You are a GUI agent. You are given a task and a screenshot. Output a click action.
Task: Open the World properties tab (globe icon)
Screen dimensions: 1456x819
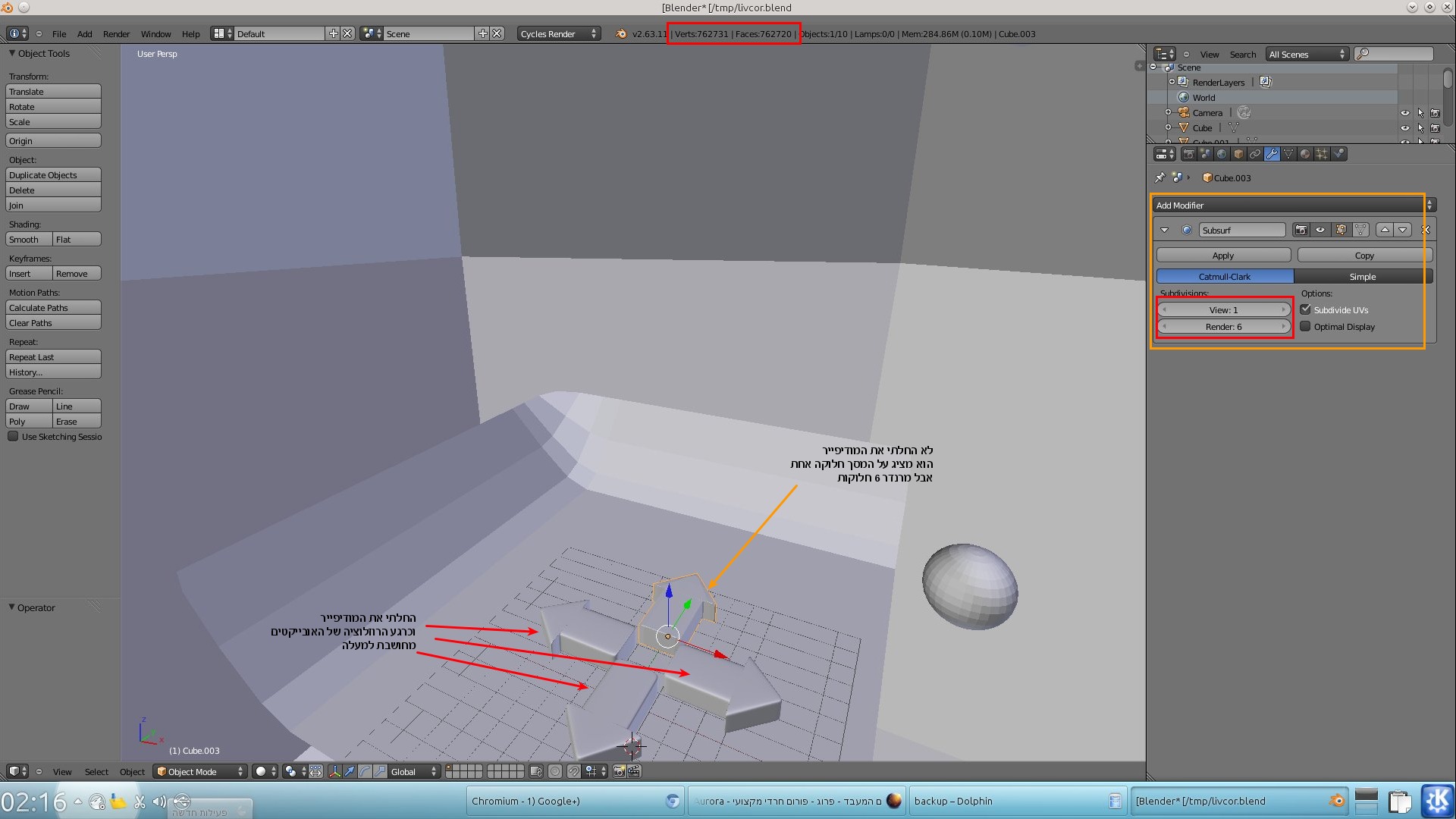tap(1222, 154)
